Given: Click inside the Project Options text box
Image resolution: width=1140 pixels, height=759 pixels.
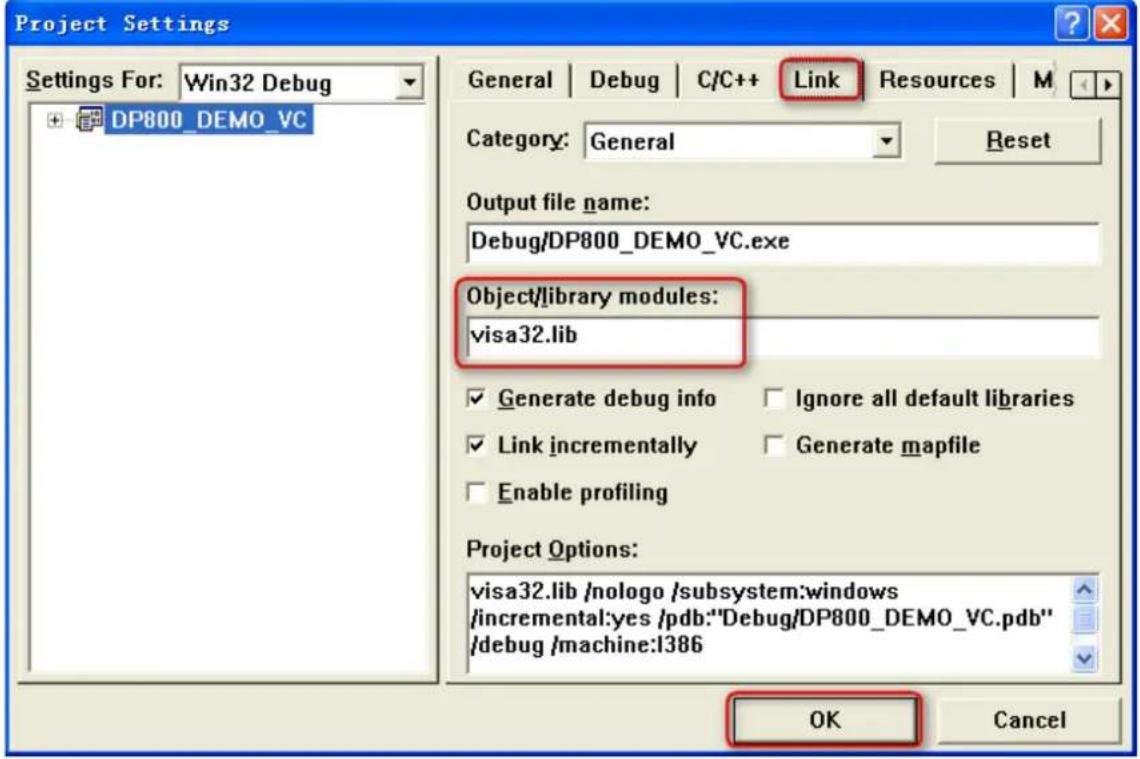Looking at the screenshot, I should point(769,623).
